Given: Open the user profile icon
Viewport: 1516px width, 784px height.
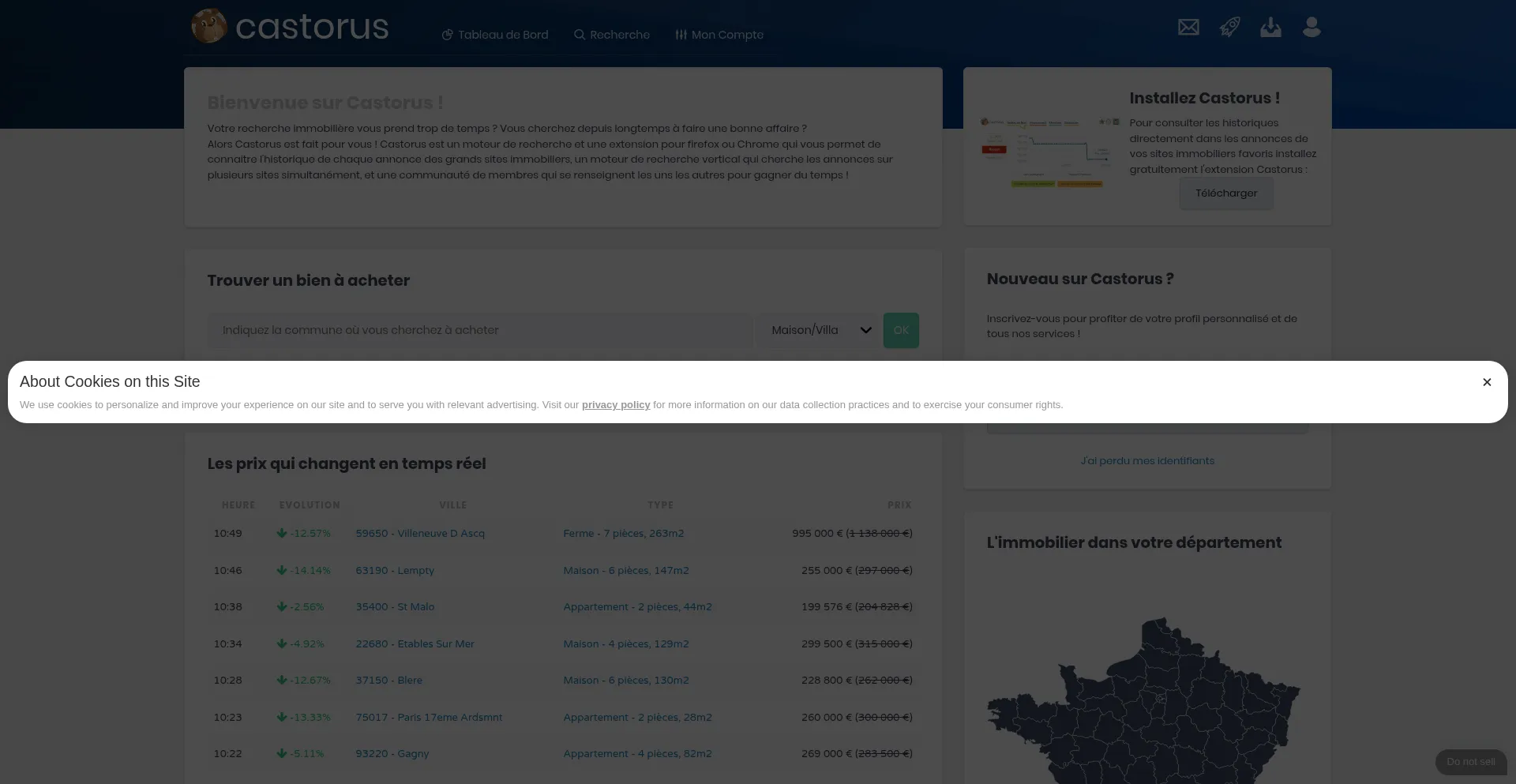Looking at the screenshot, I should pyautogui.click(x=1311, y=28).
